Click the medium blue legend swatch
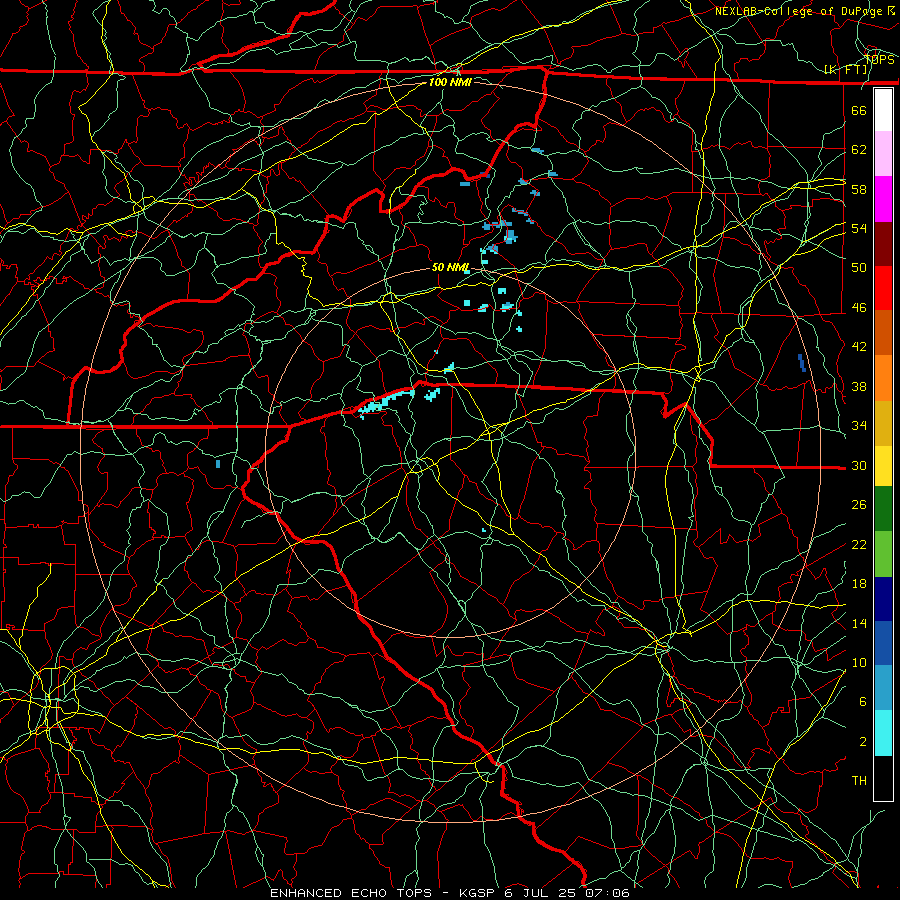Screen dimensions: 900x900 (x=883, y=643)
